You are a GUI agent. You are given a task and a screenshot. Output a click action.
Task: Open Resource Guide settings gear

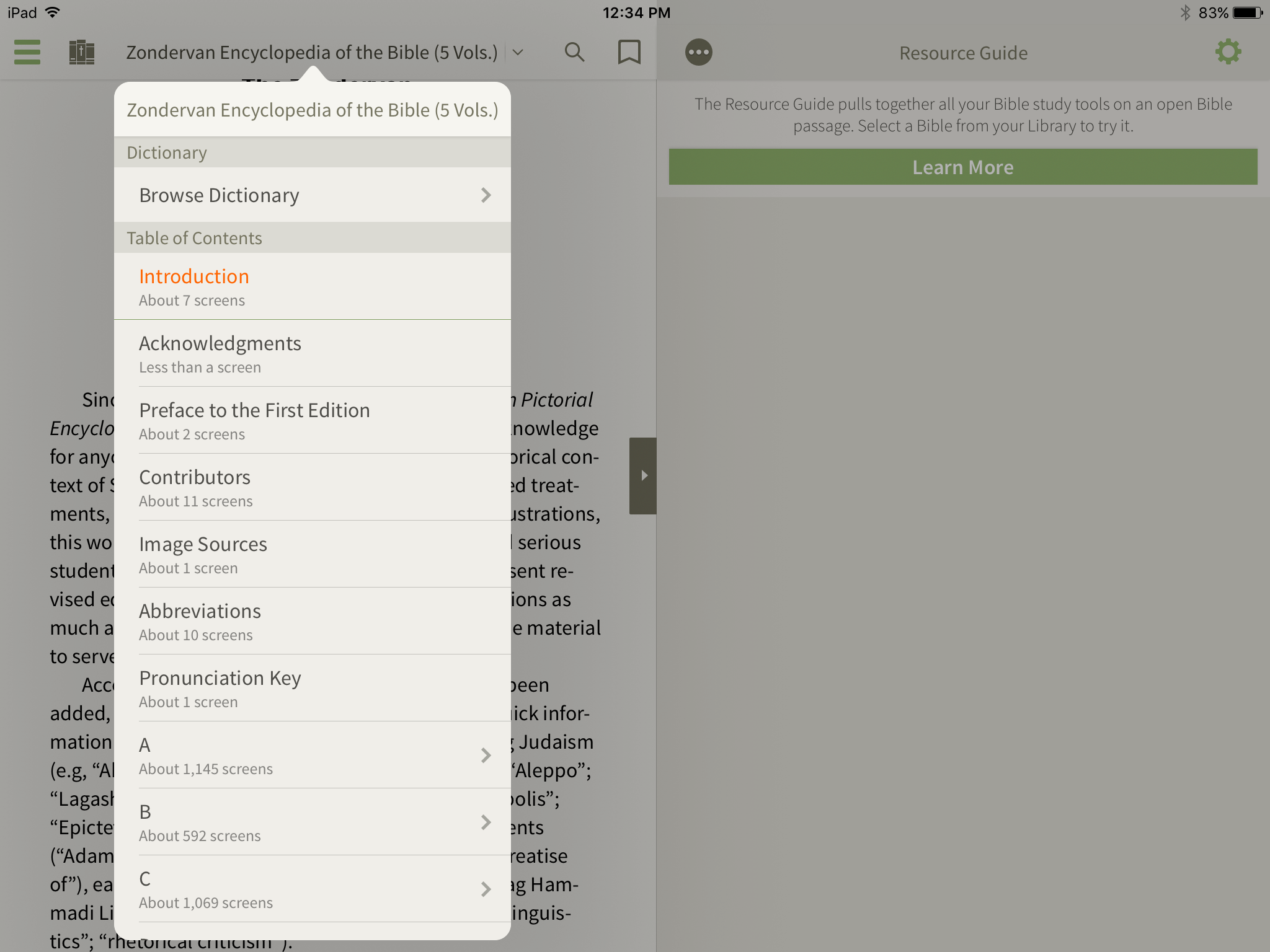click(1228, 52)
